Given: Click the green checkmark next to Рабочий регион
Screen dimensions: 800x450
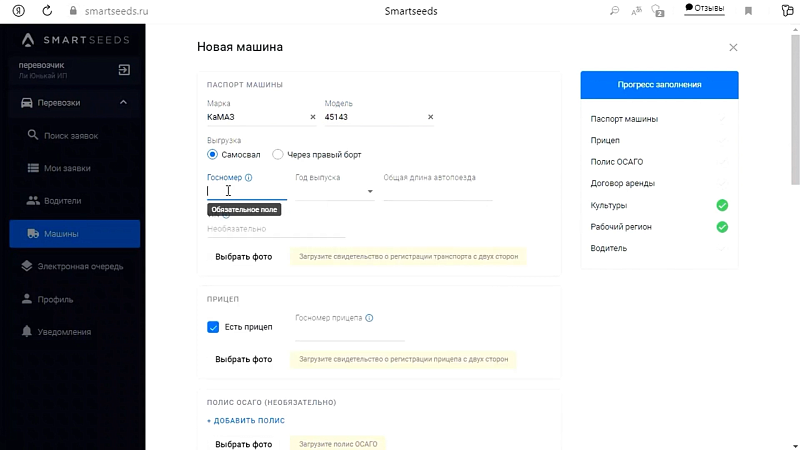Looking at the screenshot, I should 722,227.
